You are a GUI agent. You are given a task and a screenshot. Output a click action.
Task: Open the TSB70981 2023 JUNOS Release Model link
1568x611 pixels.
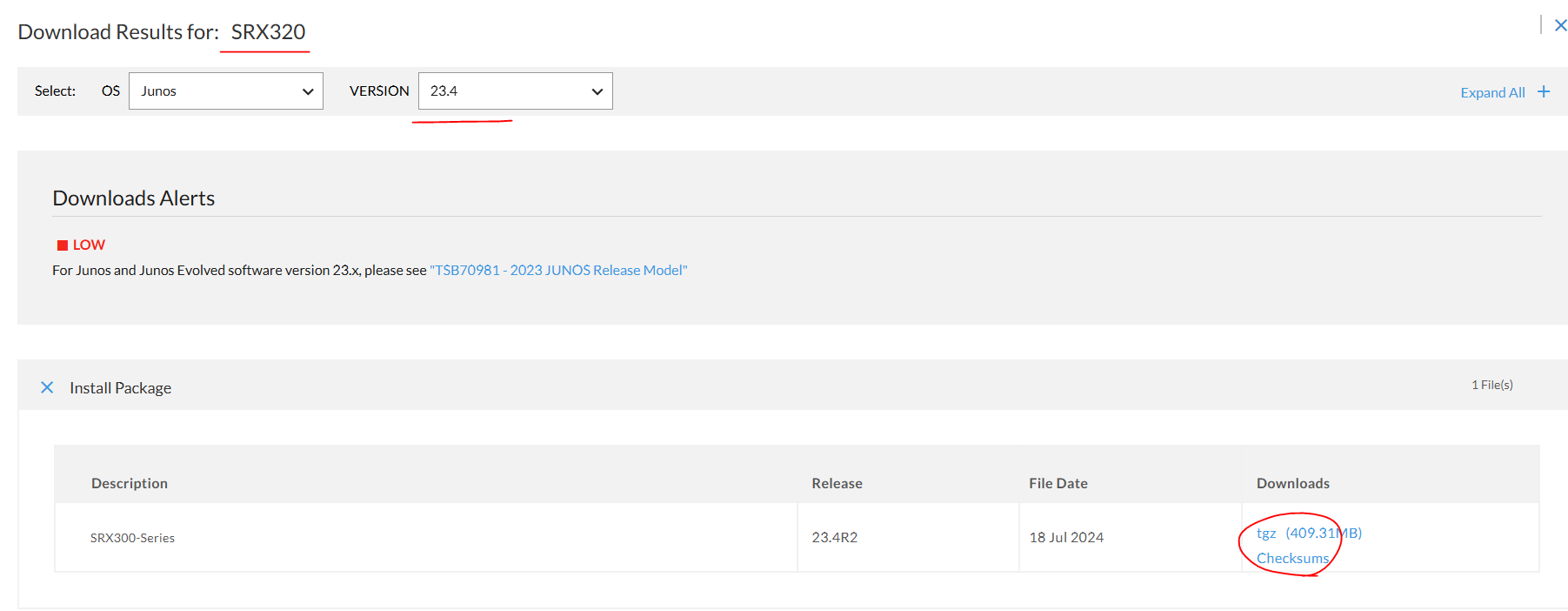click(558, 270)
